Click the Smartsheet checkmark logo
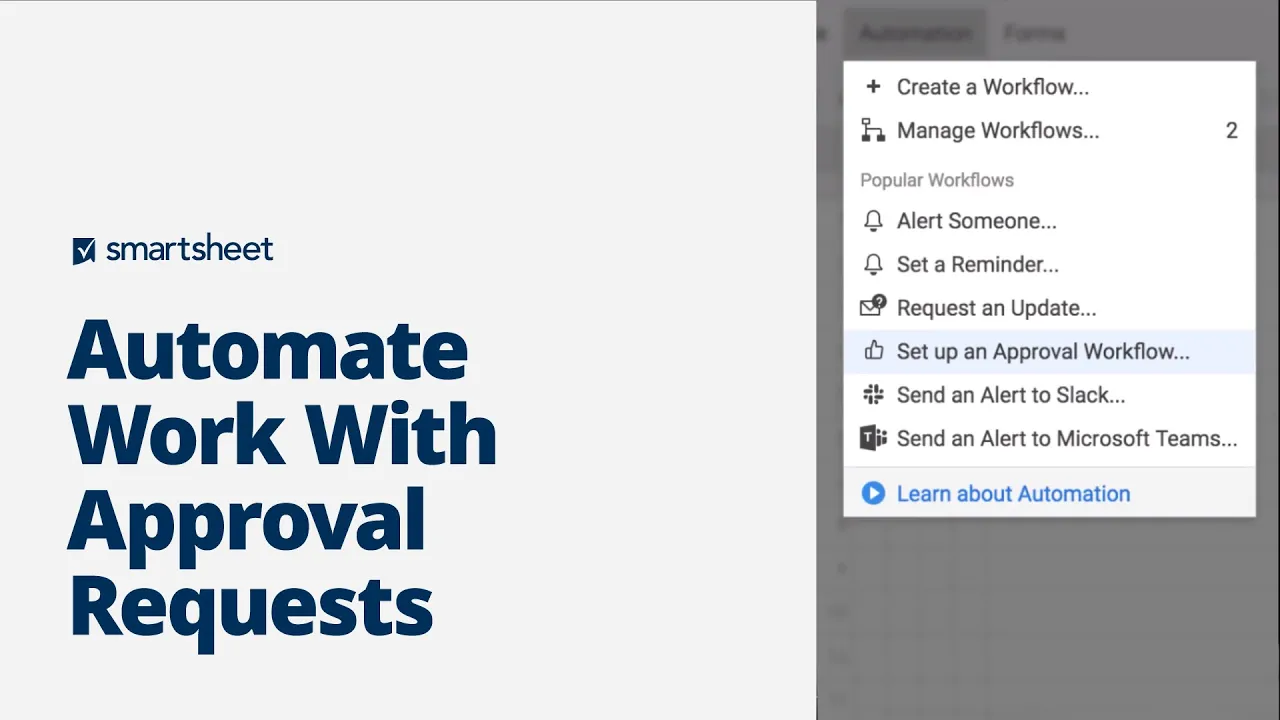Image resolution: width=1280 pixels, height=720 pixels. (84, 251)
